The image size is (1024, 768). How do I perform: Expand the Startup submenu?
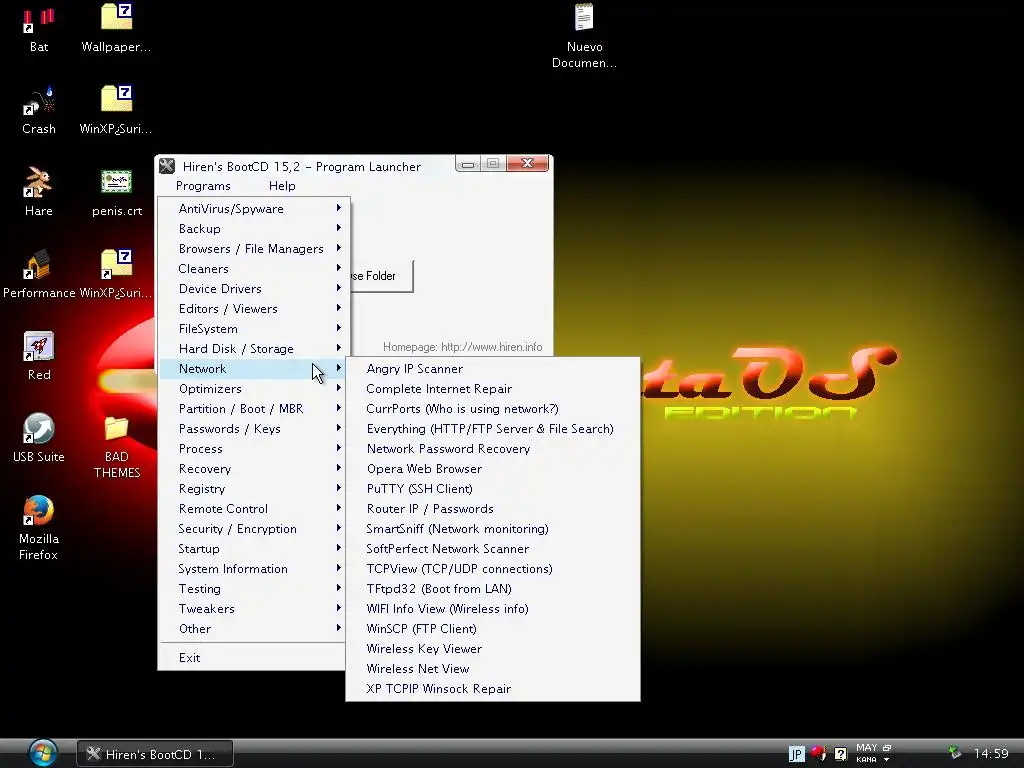254,549
